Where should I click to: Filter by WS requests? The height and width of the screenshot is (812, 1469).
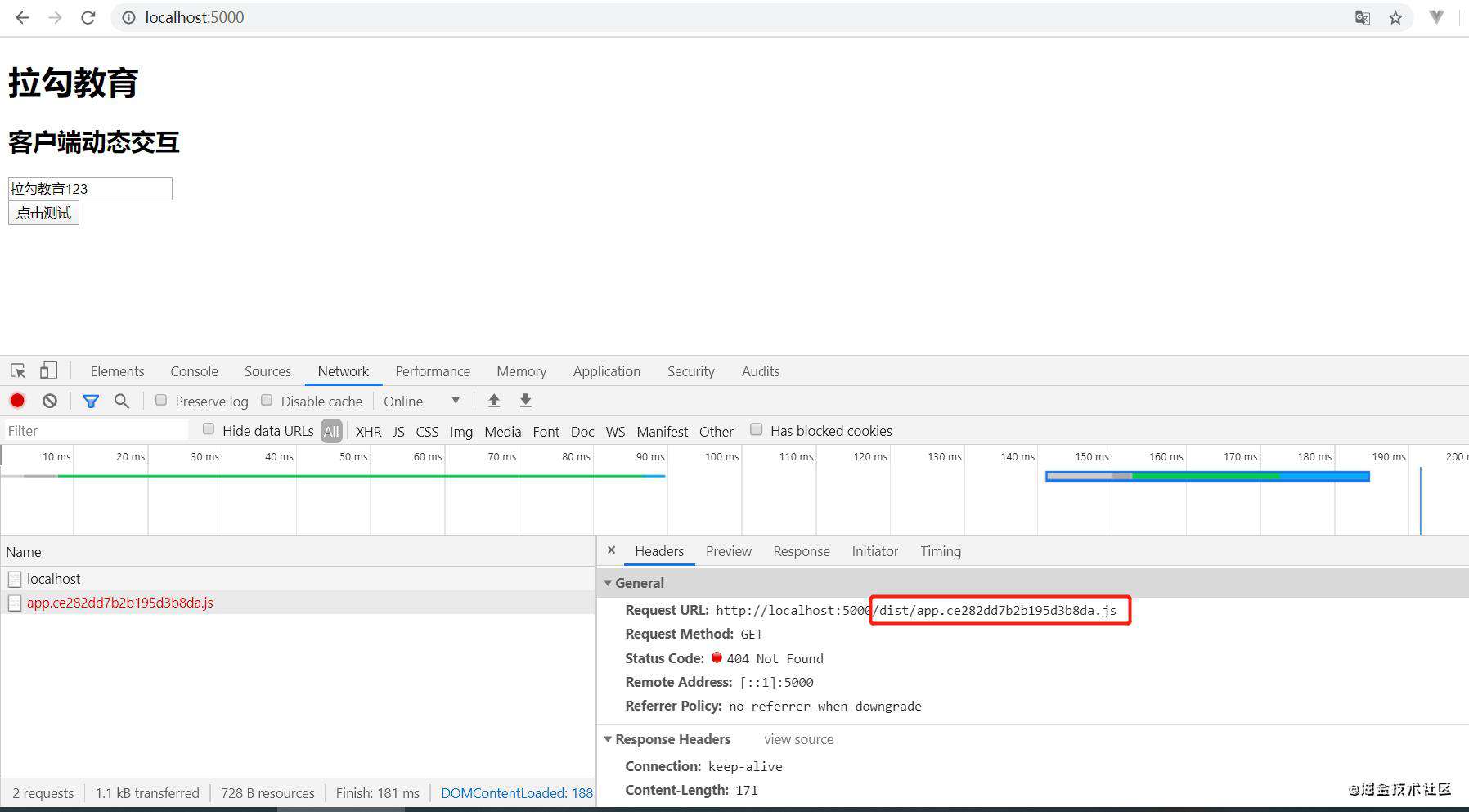click(x=615, y=431)
